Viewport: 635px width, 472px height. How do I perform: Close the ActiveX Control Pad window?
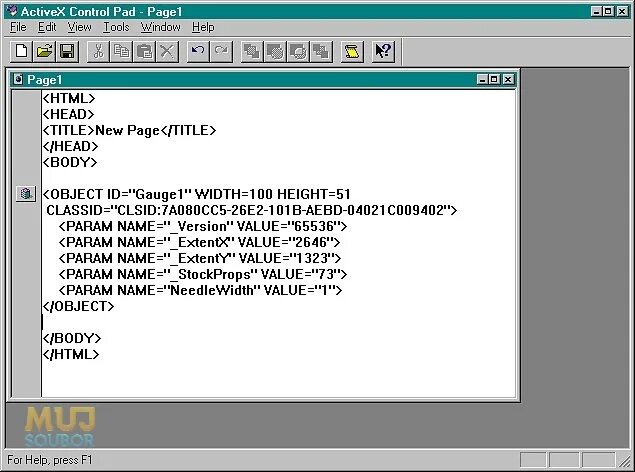coord(622,11)
